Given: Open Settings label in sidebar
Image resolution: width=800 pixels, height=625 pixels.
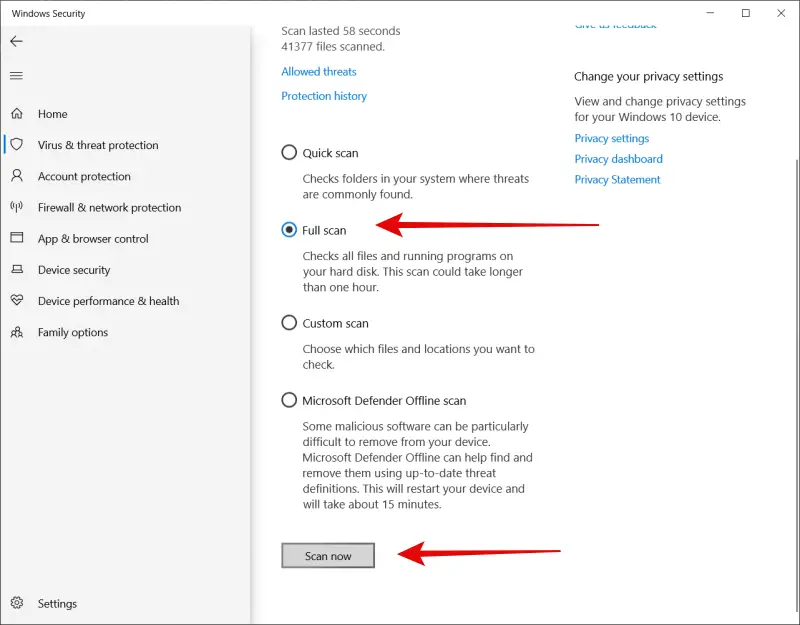Looking at the screenshot, I should (57, 604).
